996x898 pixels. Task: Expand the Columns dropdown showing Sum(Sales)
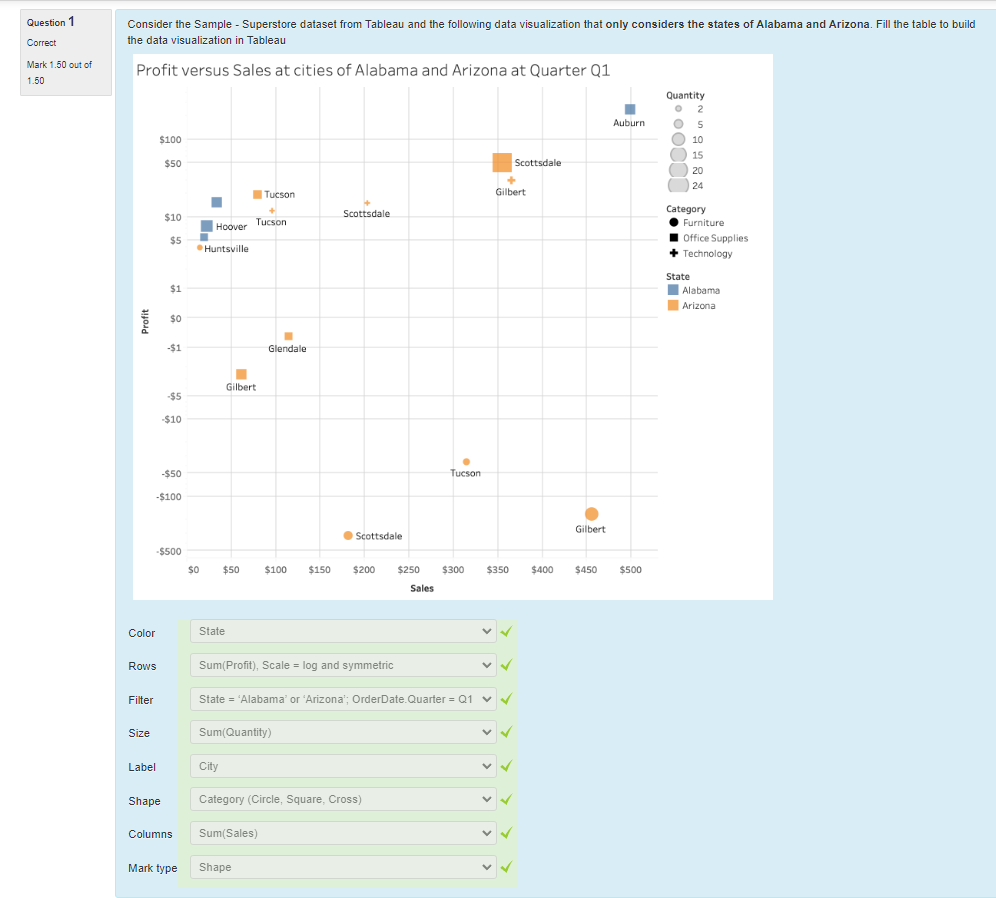(343, 834)
